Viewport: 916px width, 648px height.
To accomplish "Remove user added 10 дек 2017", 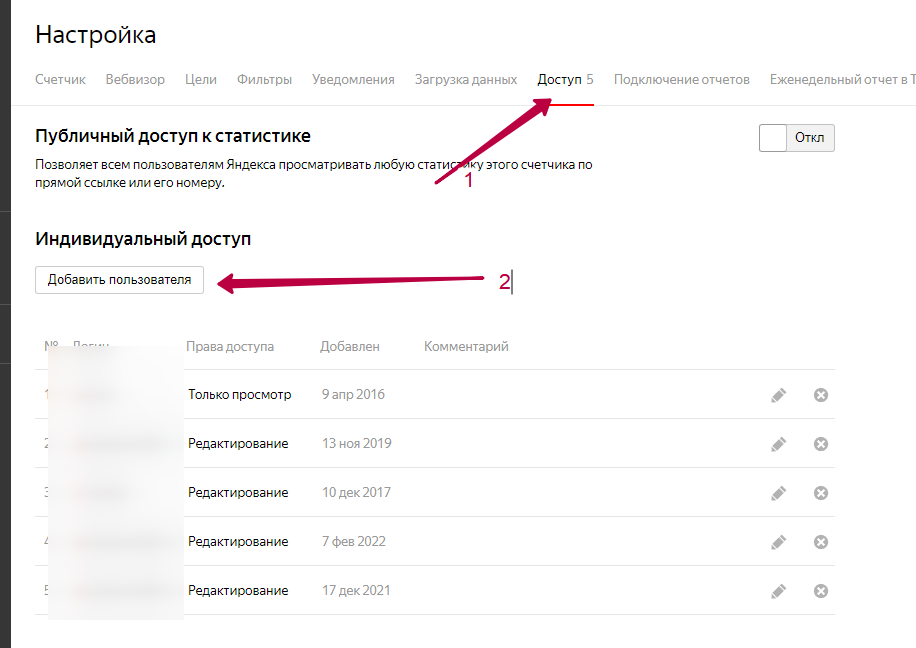I will pos(821,493).
